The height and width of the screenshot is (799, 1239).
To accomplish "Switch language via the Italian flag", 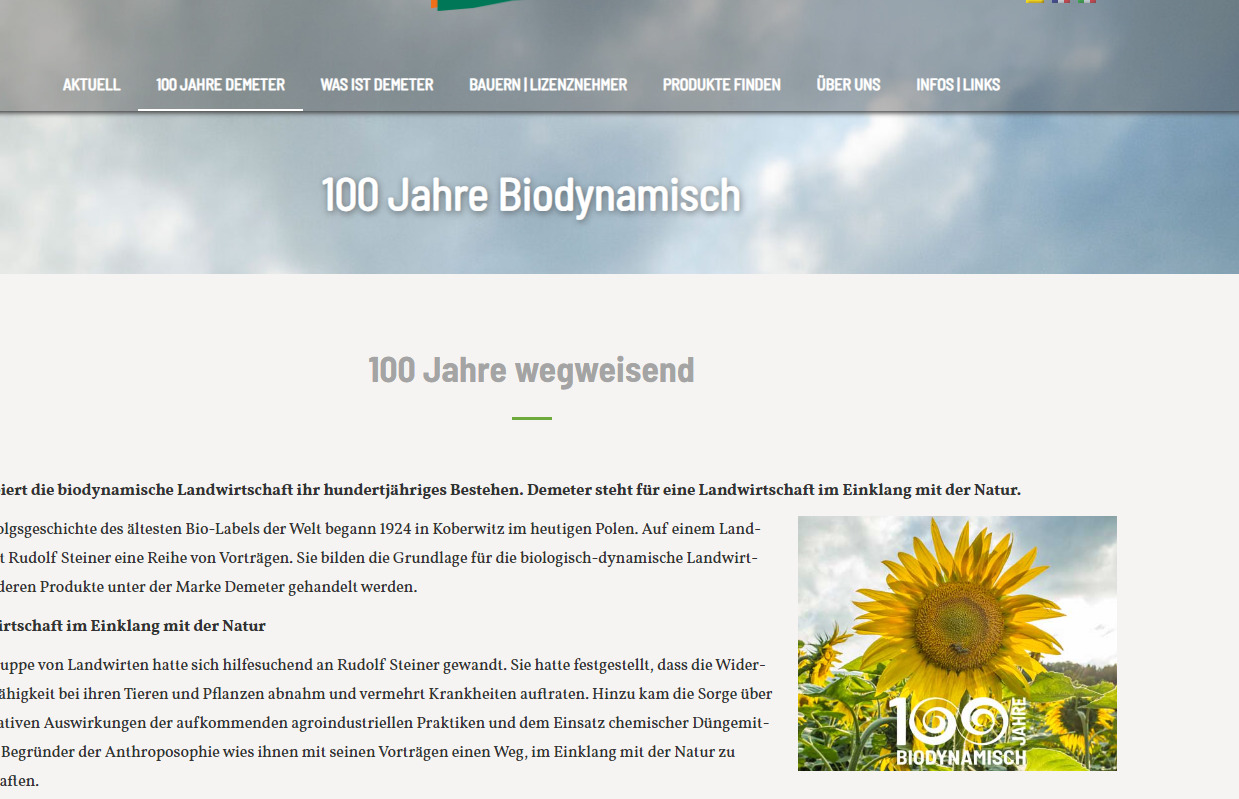I will pyautogui.click(x=1087, y=2).
